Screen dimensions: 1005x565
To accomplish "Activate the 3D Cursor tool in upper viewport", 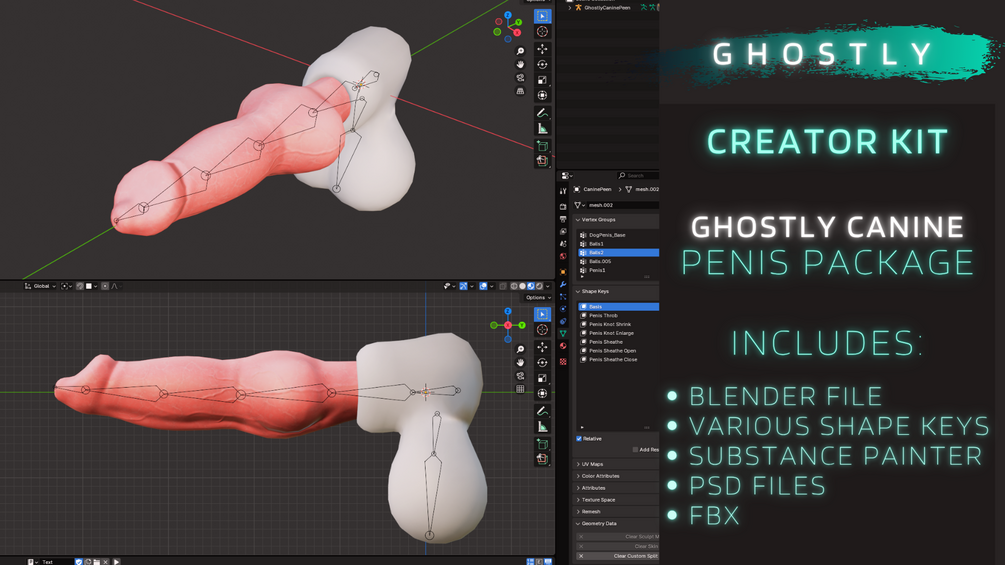I will tap(542, 31).
